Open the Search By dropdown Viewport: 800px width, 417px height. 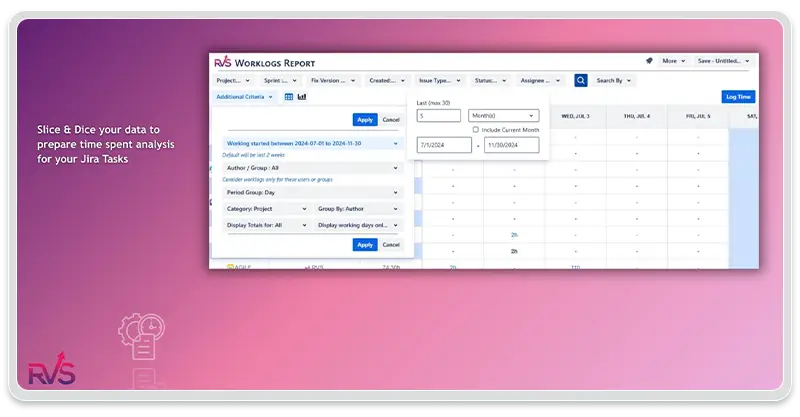click(x=614, y=81)
